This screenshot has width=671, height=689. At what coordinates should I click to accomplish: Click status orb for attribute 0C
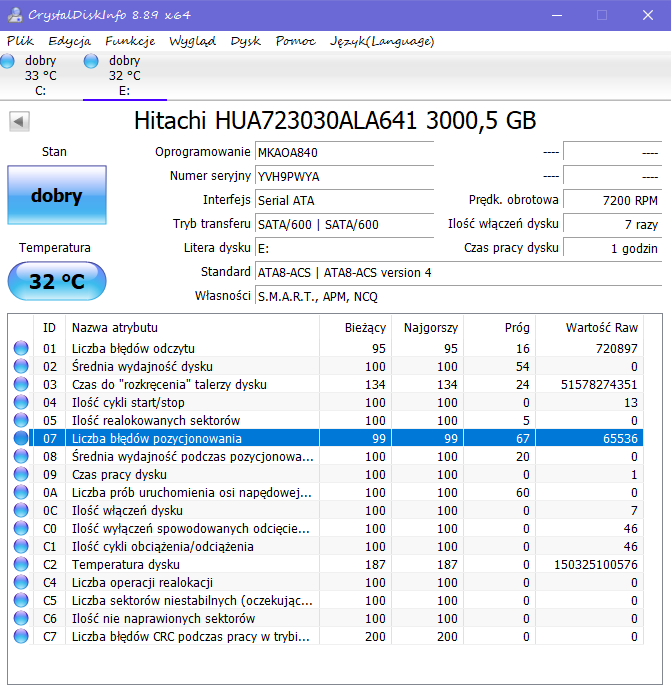(21, 510)
